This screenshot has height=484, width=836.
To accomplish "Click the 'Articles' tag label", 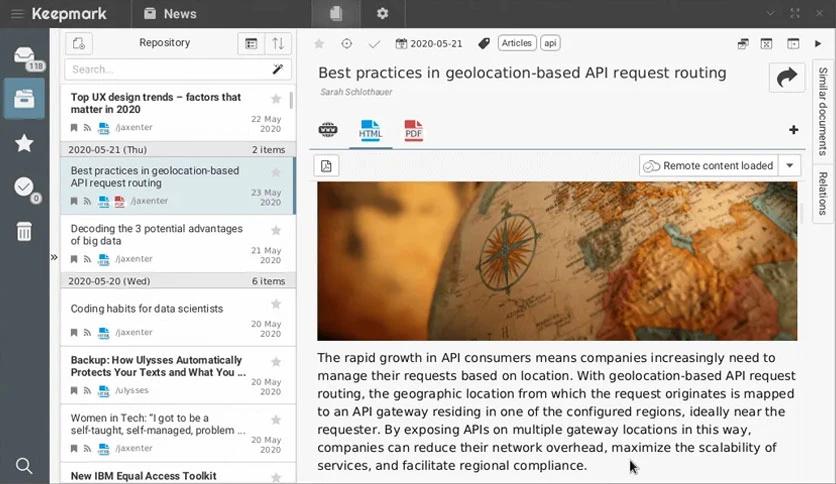I will [x=517, y=43].
